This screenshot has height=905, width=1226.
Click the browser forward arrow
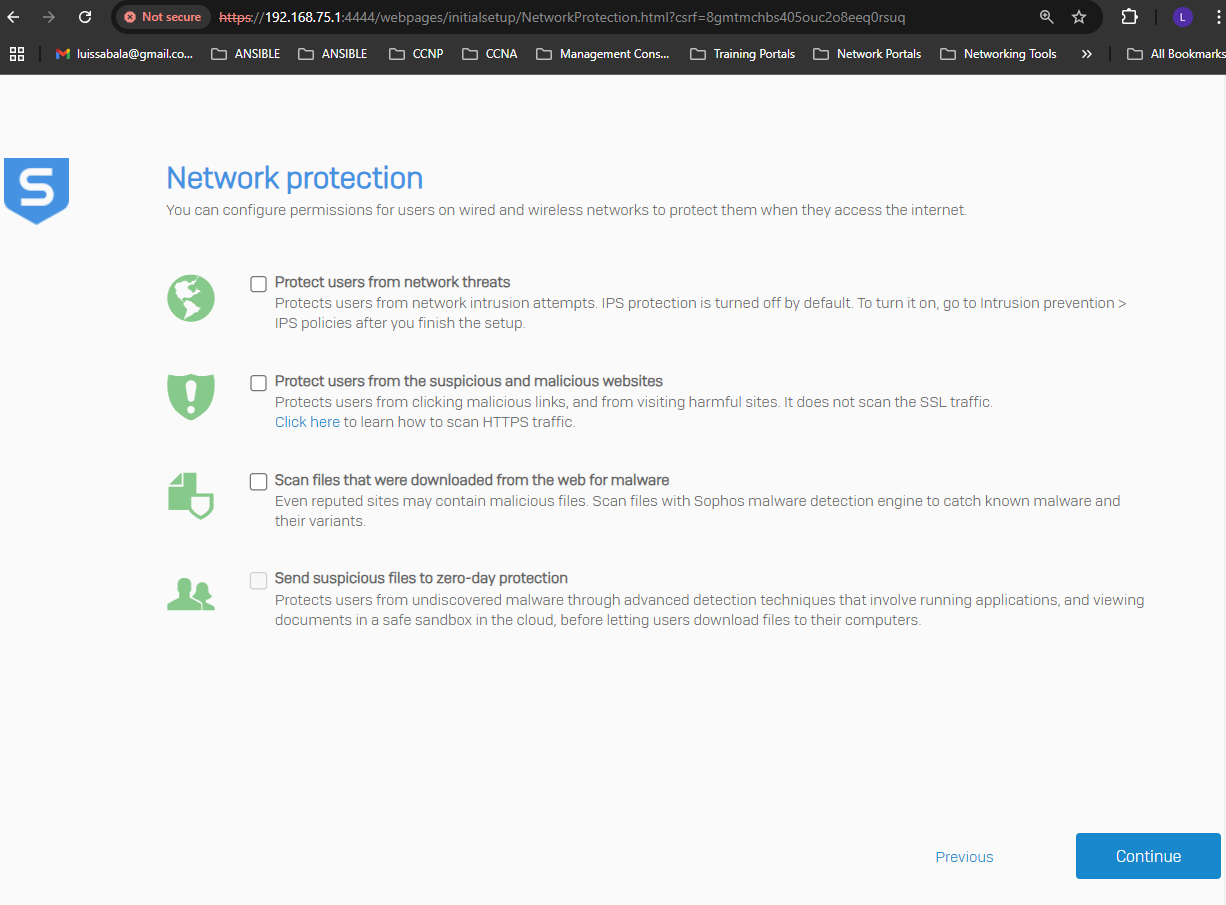tap(49, 17)
